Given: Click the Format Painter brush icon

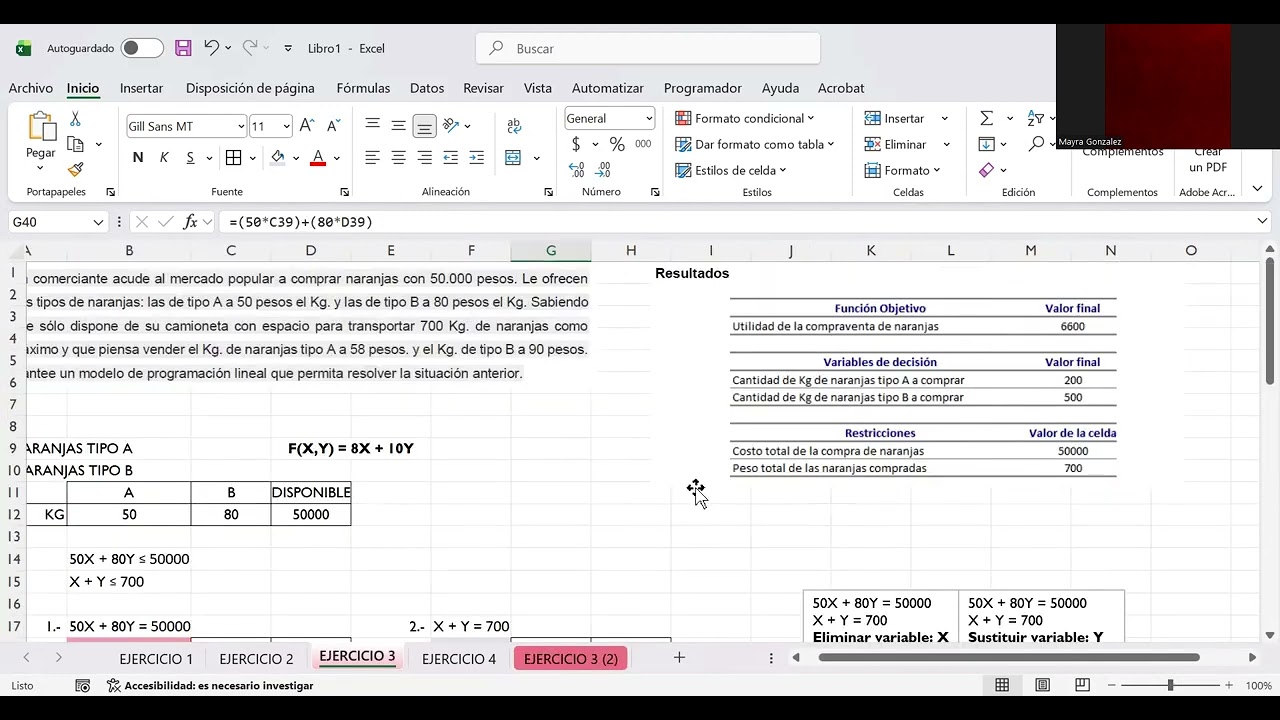Looking at the screenshot, I should click(x=75, y=170).
